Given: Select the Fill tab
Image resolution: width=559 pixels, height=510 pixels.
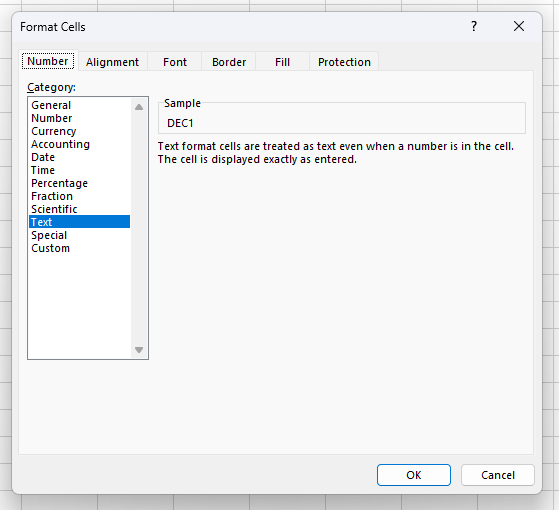Looking at the screenshot, I should pyautogui.click(x=282, y=62).
